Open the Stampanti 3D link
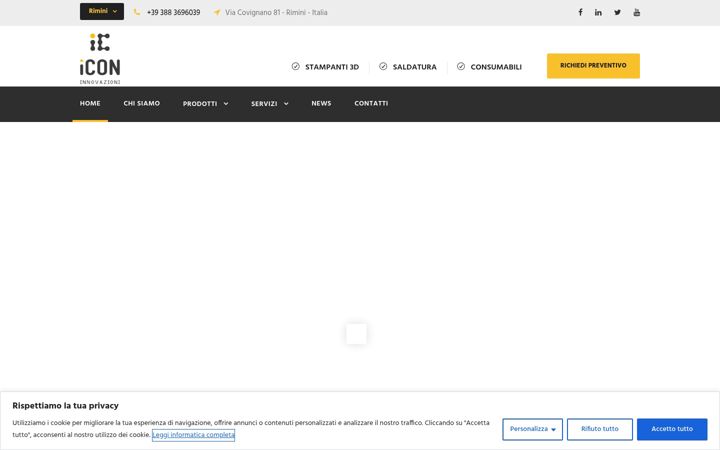The image size is (720, 450). pyautogui.click(x=332, y=67)
